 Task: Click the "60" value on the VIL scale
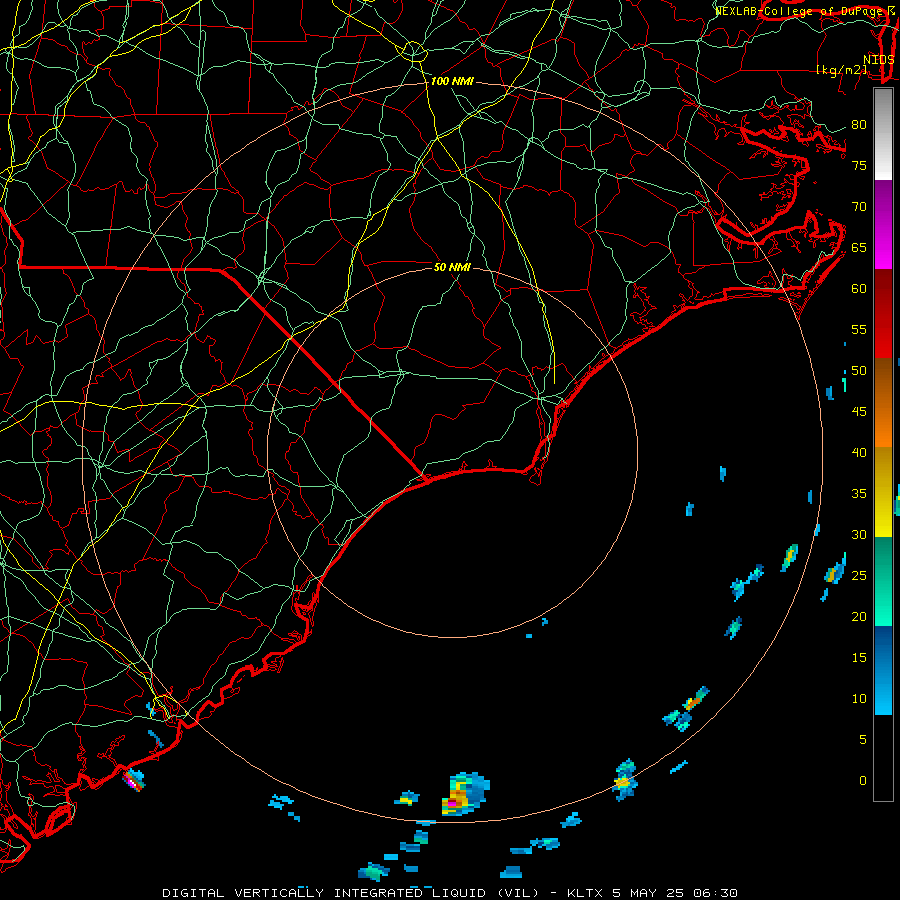(859, 289)
